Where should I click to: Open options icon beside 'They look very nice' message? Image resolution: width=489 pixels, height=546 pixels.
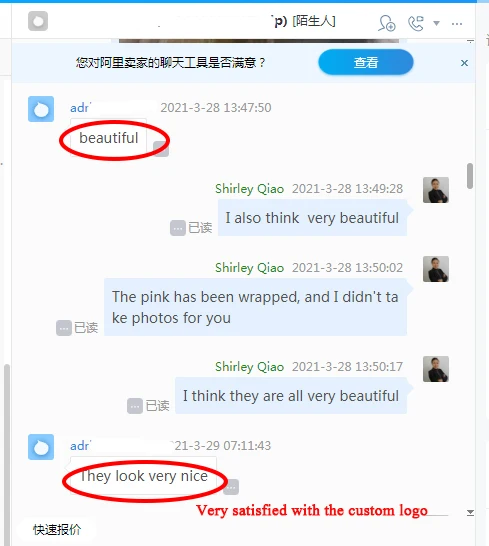tap(231, 487)
